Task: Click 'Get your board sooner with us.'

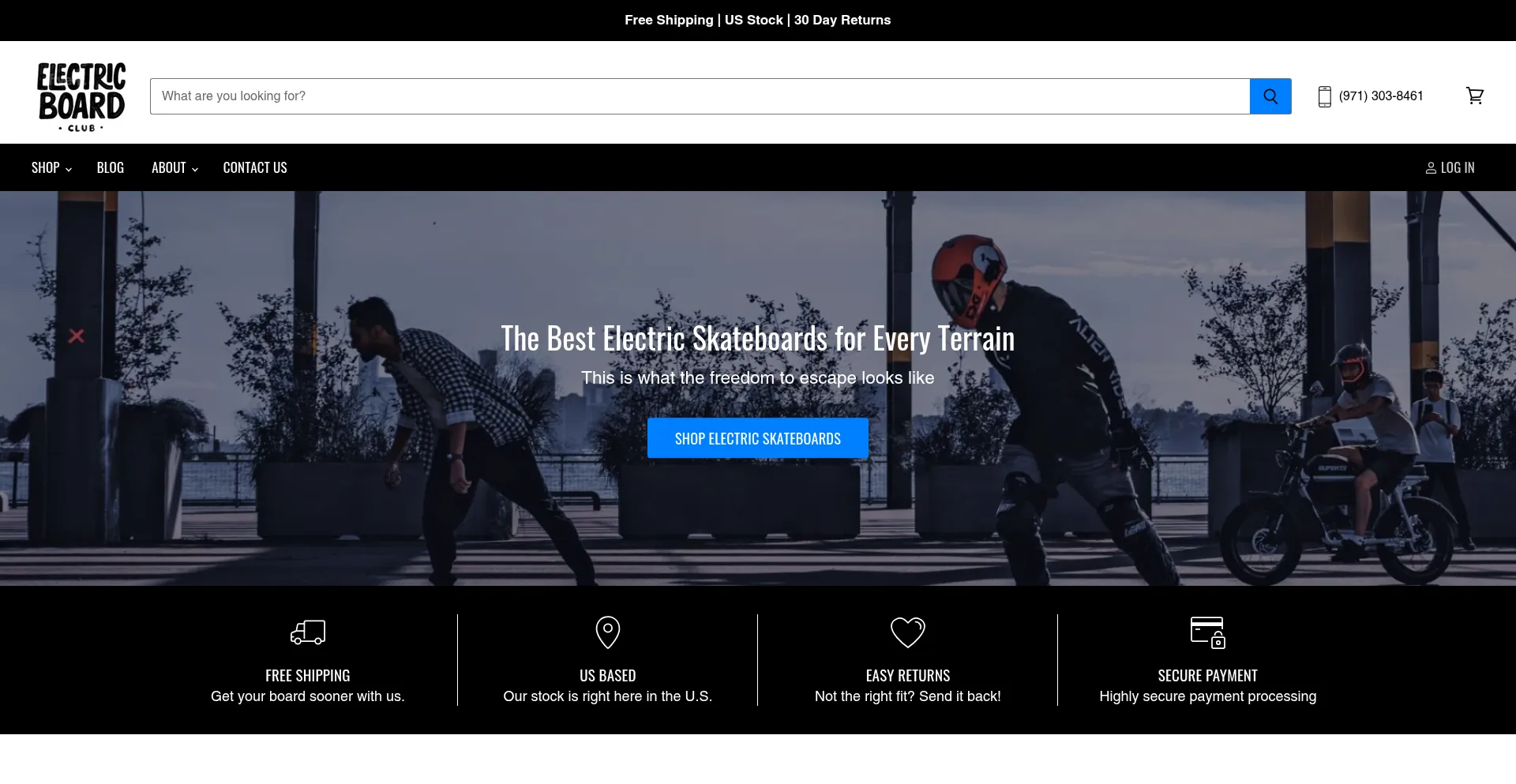Action: click(308, 696)
